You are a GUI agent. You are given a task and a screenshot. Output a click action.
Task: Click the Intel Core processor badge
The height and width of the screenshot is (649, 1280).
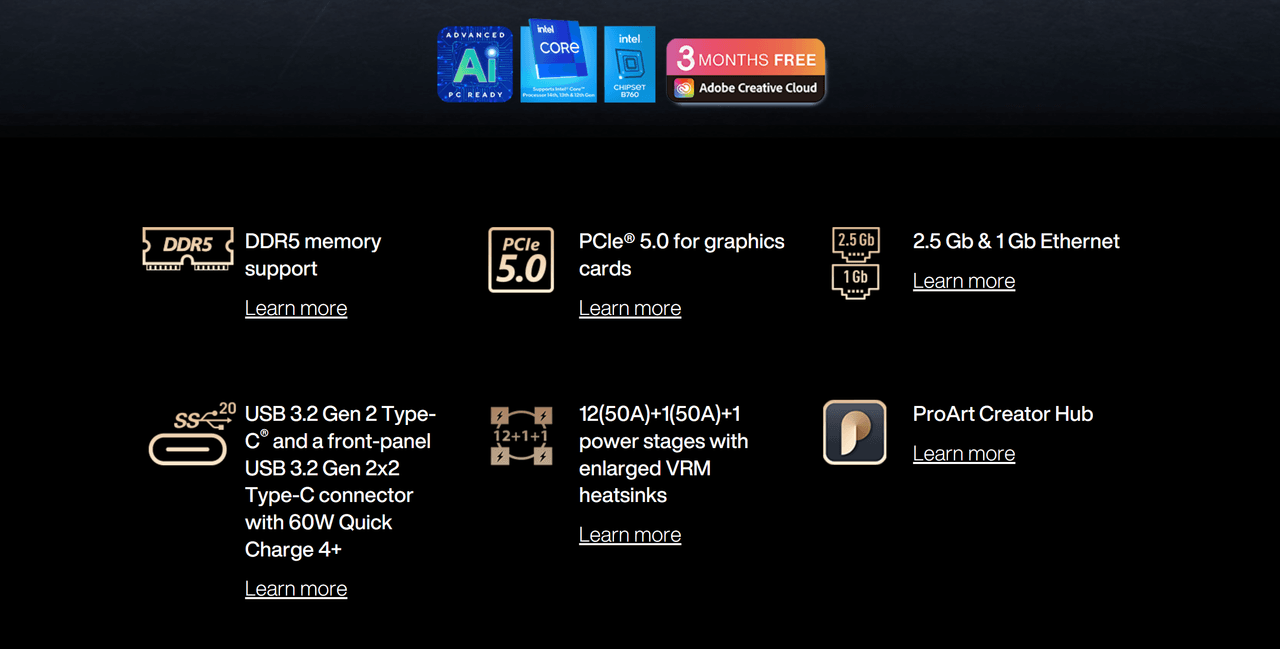558,64
